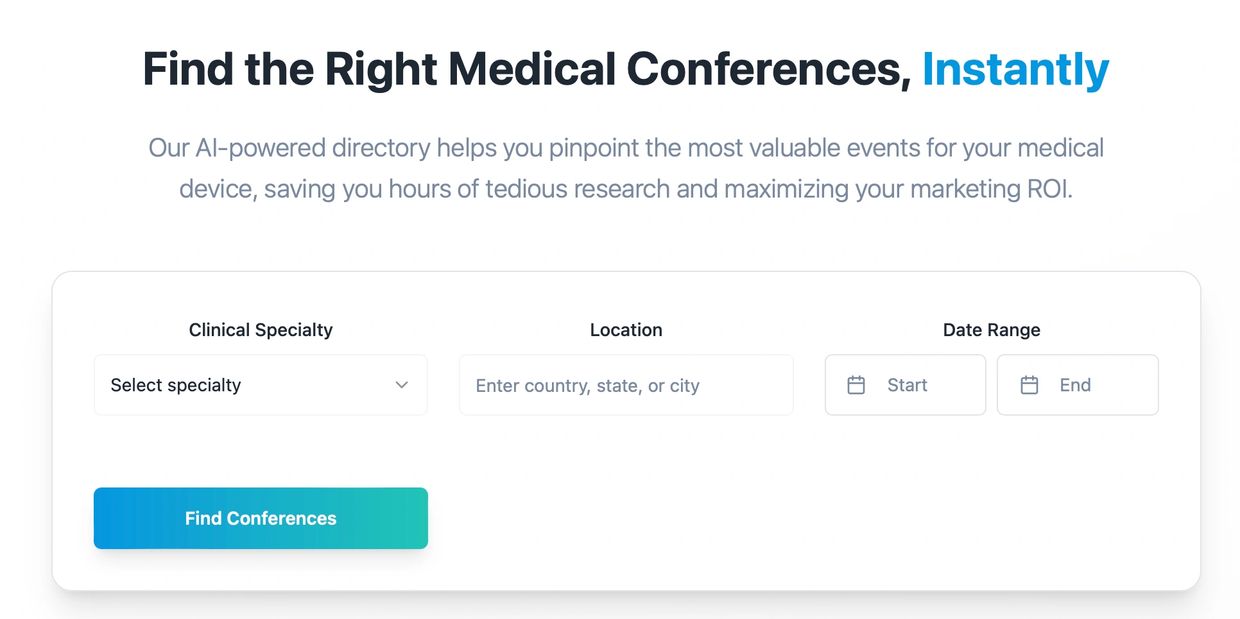Click the chevron arrow in the specialty selector

tap(402, 385)
